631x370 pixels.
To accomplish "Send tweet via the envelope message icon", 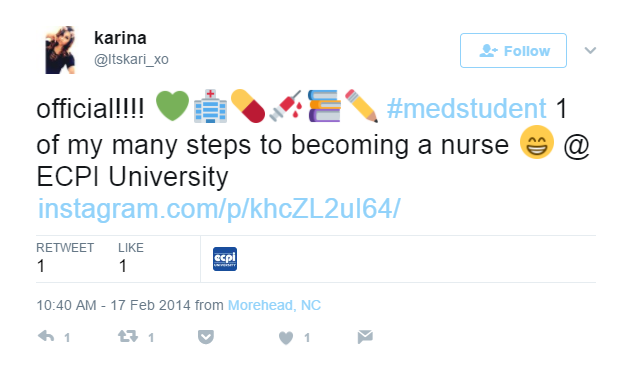I will point(365,337).
